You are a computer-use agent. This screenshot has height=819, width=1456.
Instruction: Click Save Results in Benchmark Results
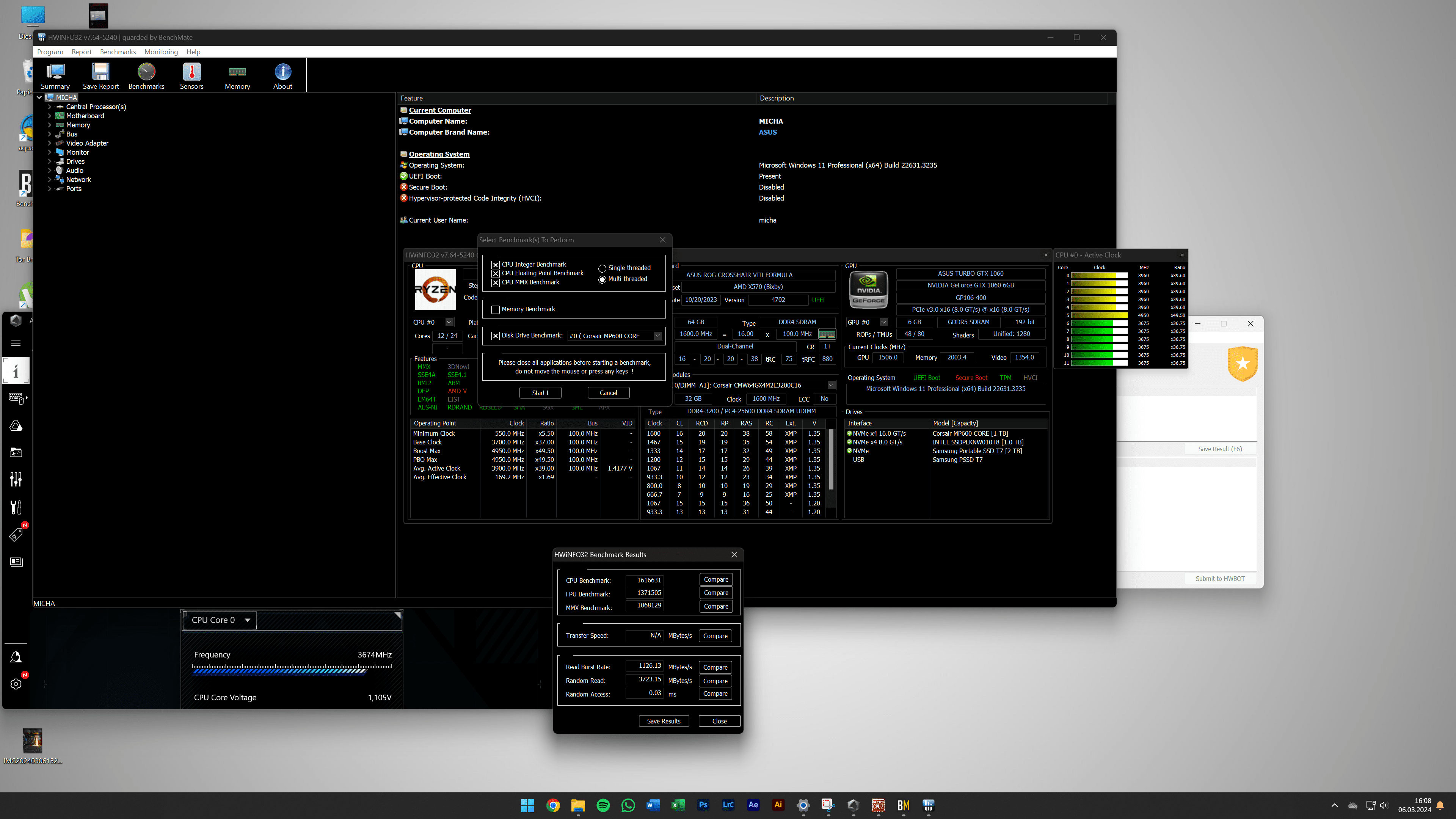pos(664,721)
